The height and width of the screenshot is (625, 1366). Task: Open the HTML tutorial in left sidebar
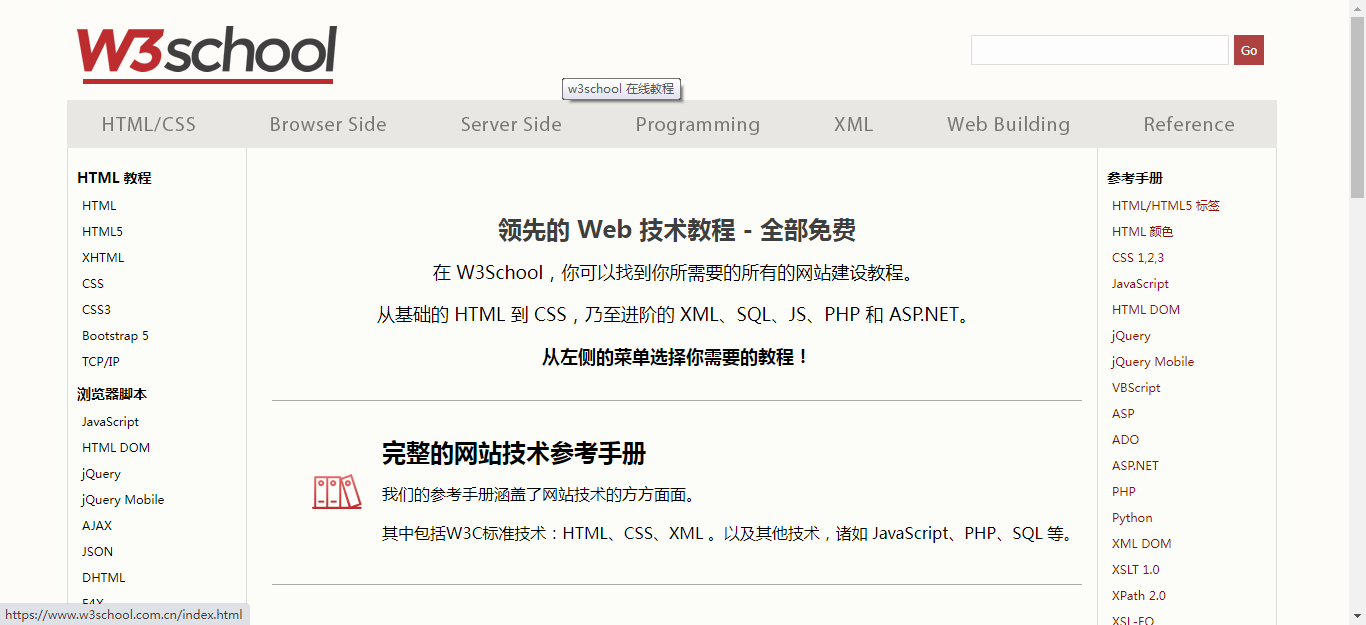point(99,205)
